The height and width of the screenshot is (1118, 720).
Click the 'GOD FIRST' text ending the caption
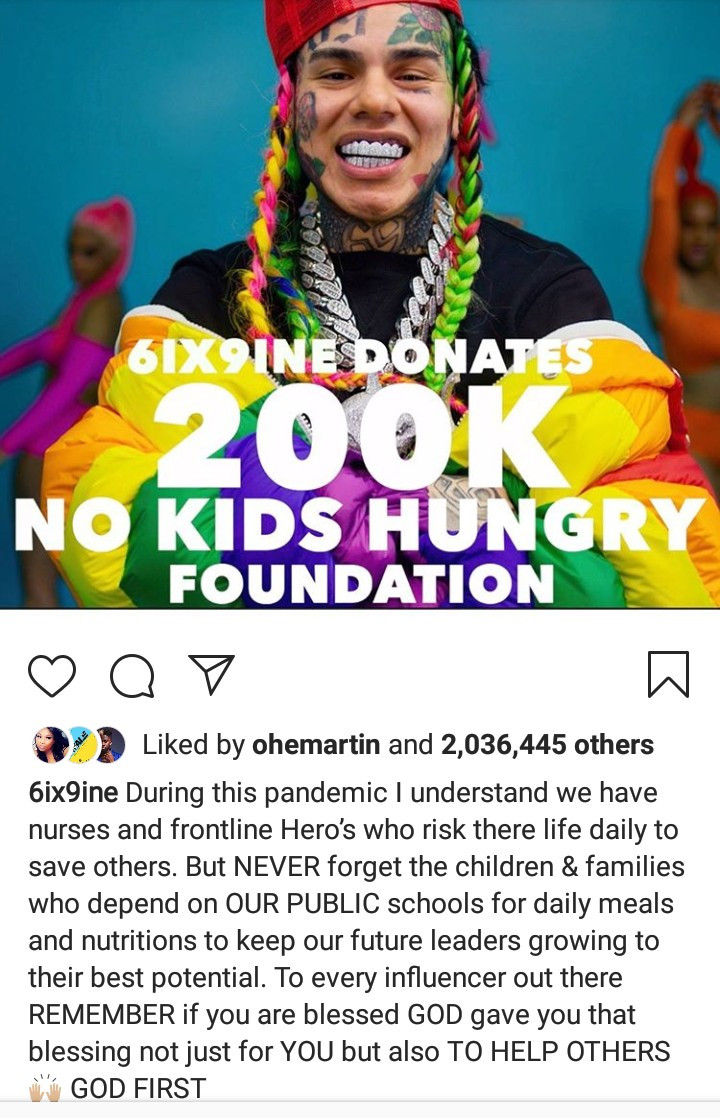coord(138,1089)
